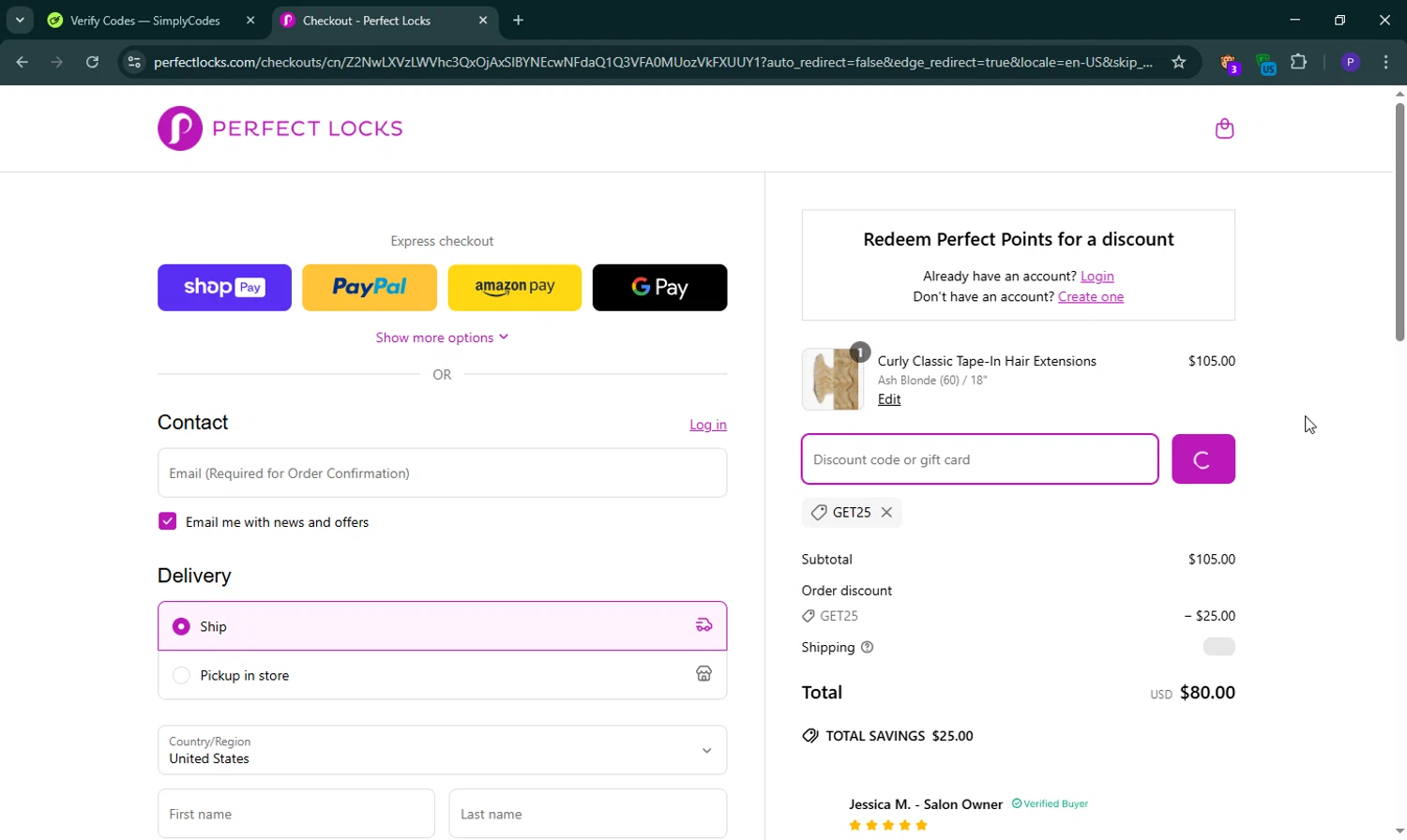The width and height of the screenshot is (1407, 840).
Task: Click the TOTAL SAVINGS $25.00 text
Action: click(x=900, y=736)
